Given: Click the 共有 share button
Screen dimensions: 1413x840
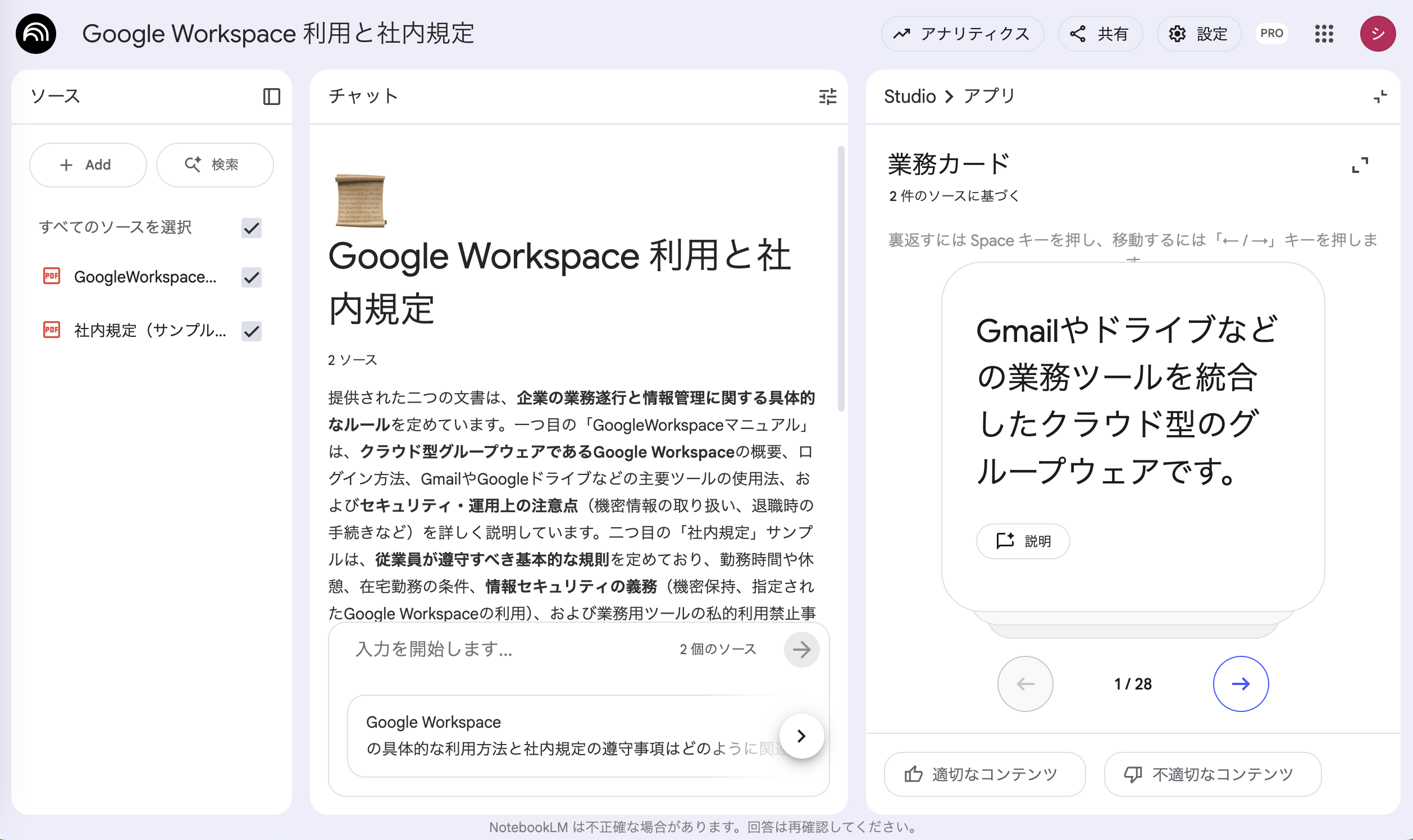Looking at the screenshot, I should coord(1100,34).
